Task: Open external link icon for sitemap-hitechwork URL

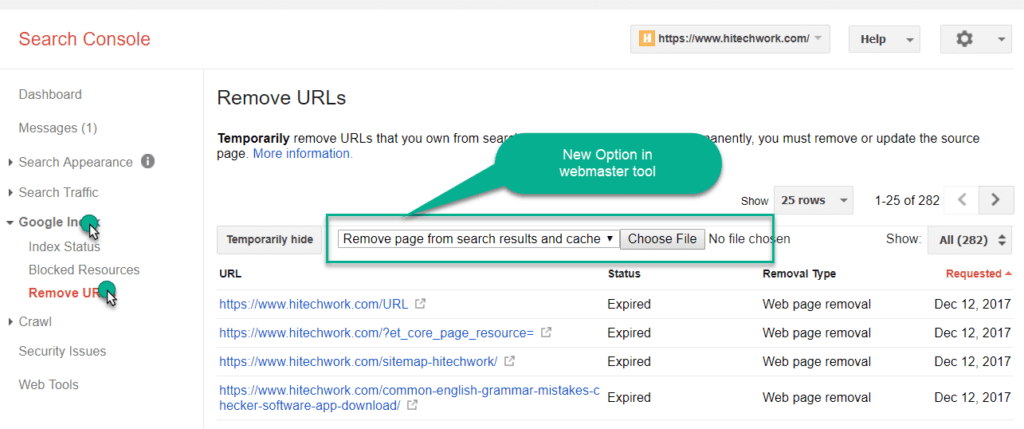Action: click(510, 360)
